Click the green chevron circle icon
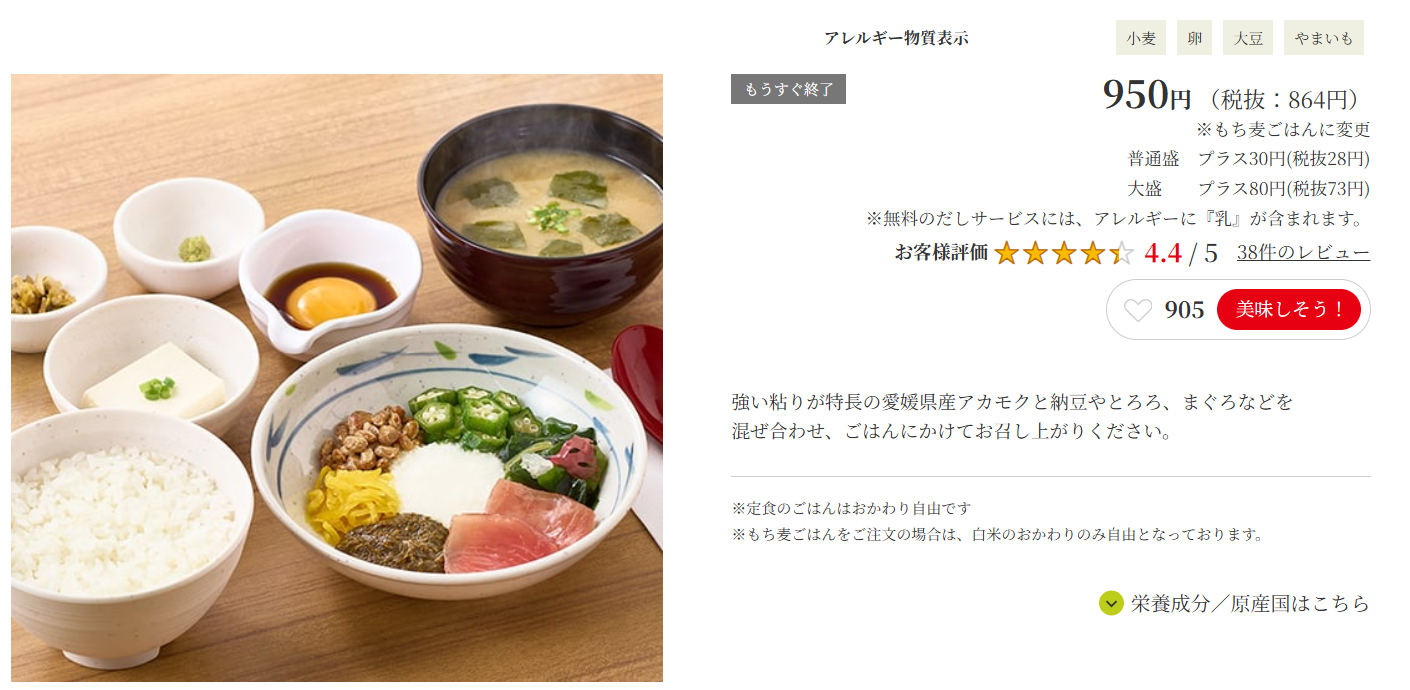The height and width of the screenshot is (690, 1410). pos(1111,603)
